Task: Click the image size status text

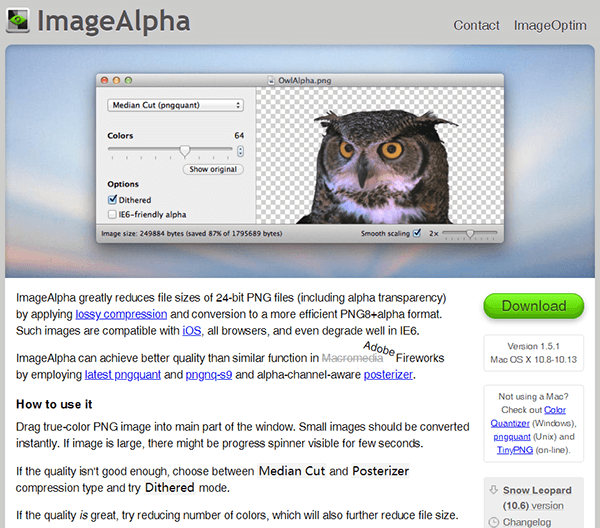Action: [x=192, y=233]
